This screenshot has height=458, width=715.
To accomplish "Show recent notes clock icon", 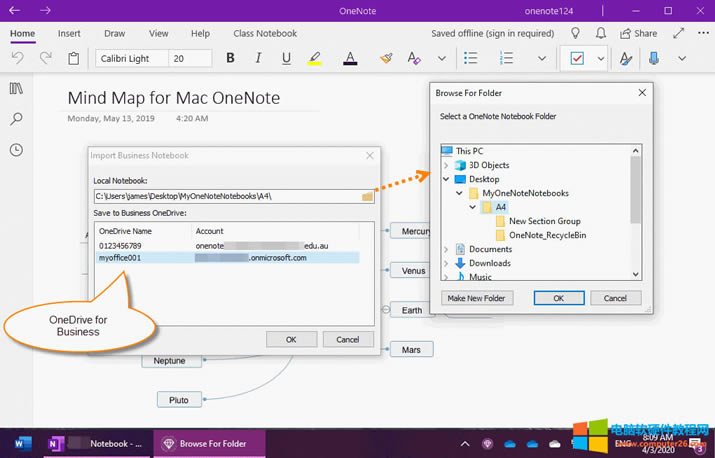I will click(16, 150).
